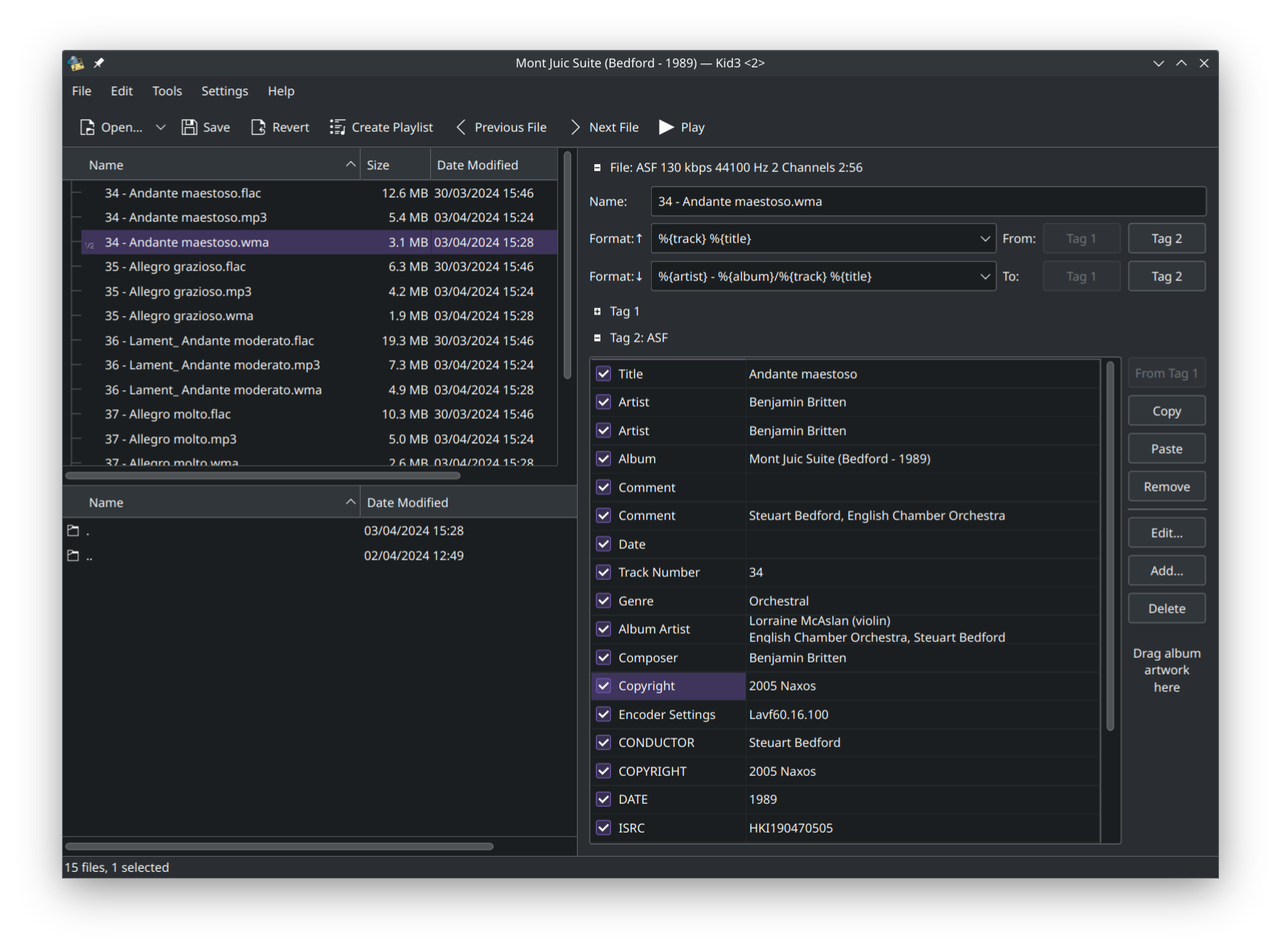The width and height of the screenshot is (1281, 952).
Task: Disable the Track Number checkbox
Action: point(603,572)
